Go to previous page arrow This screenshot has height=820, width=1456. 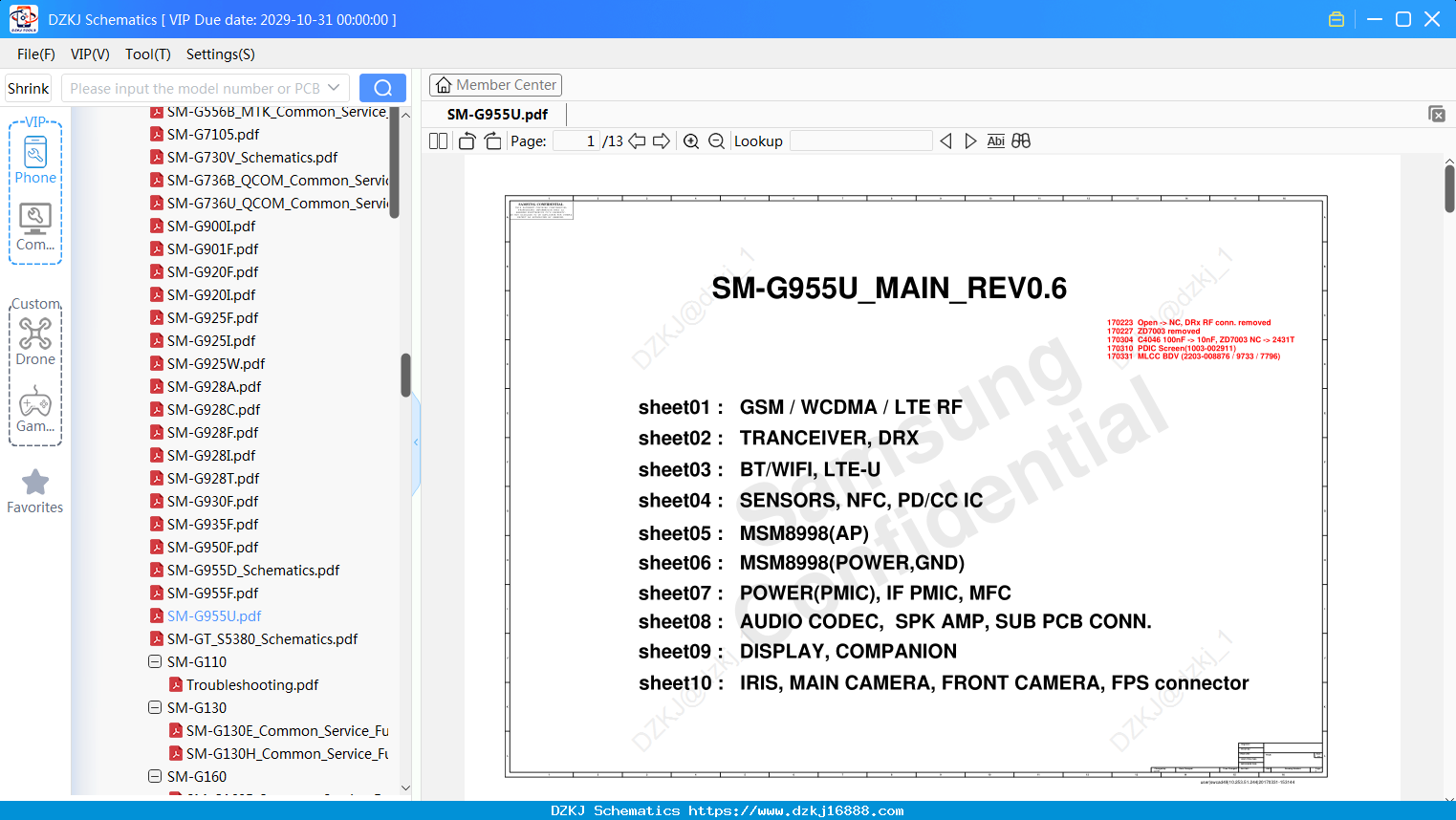[x=637, y=141]
